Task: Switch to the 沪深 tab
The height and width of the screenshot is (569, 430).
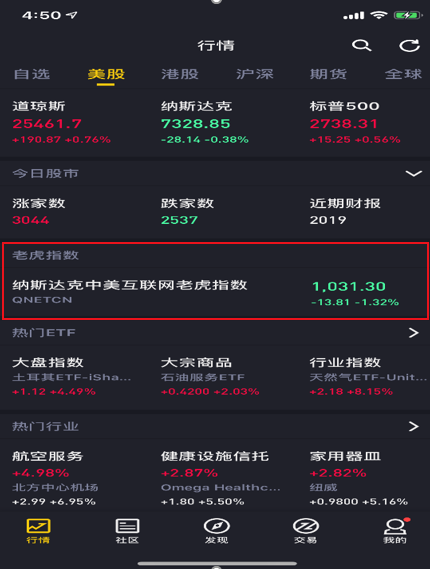Action: 254,74
